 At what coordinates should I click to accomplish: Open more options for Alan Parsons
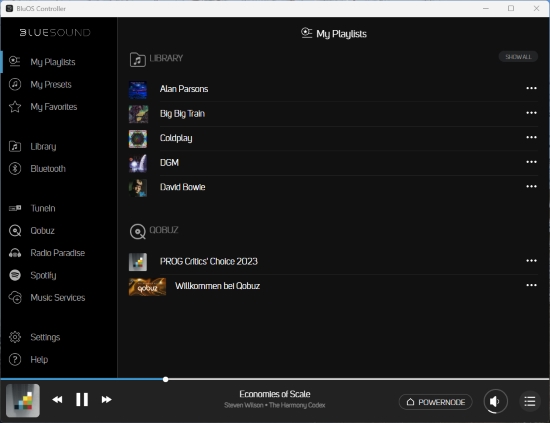pyautogui.click(x=531, y=88)
